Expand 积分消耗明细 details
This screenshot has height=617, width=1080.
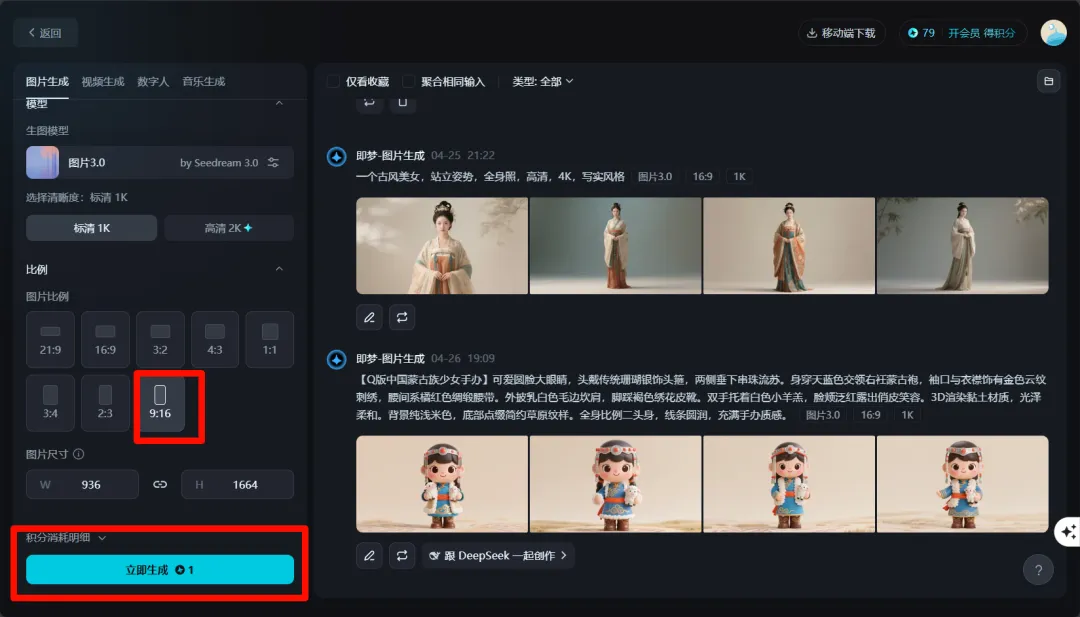tap(66, 538)
